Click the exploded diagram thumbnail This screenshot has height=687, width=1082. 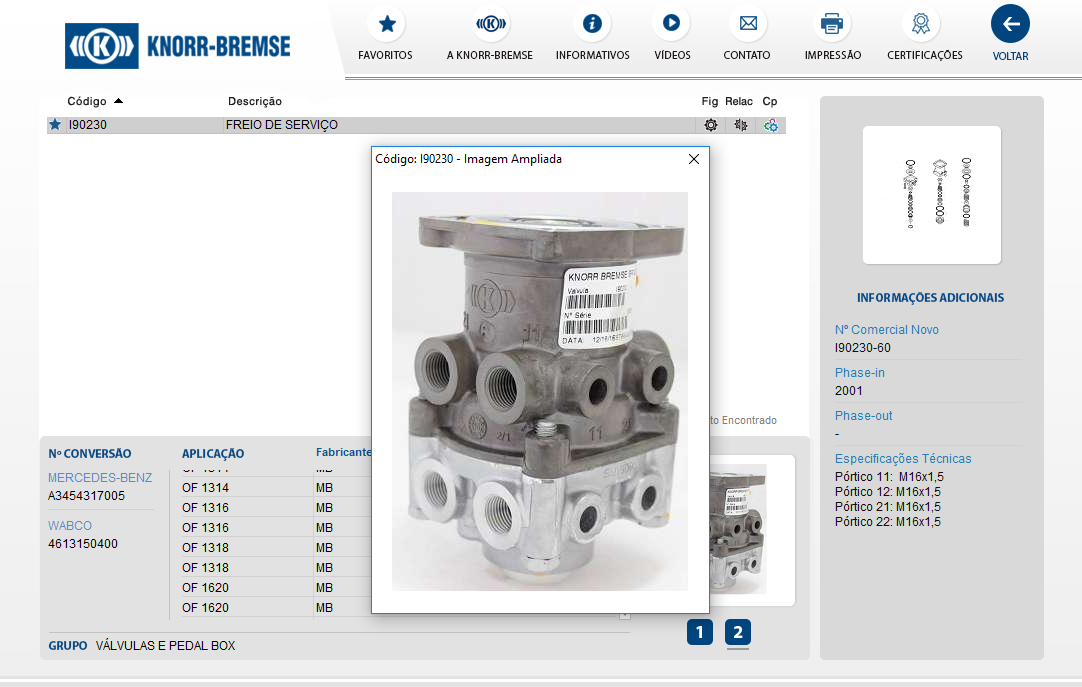932,194
